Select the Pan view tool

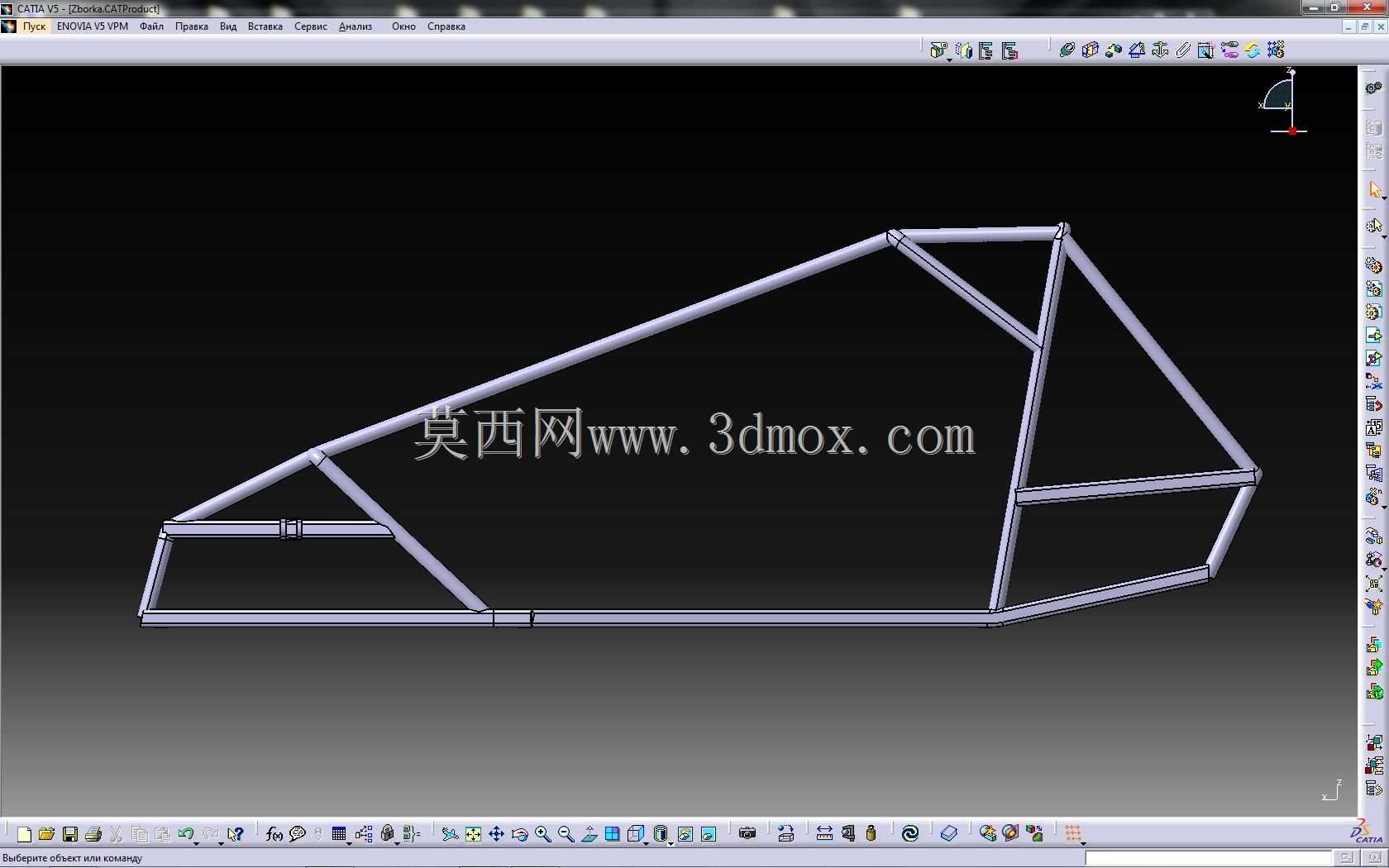pyautogui.click(x=496, y=834)
